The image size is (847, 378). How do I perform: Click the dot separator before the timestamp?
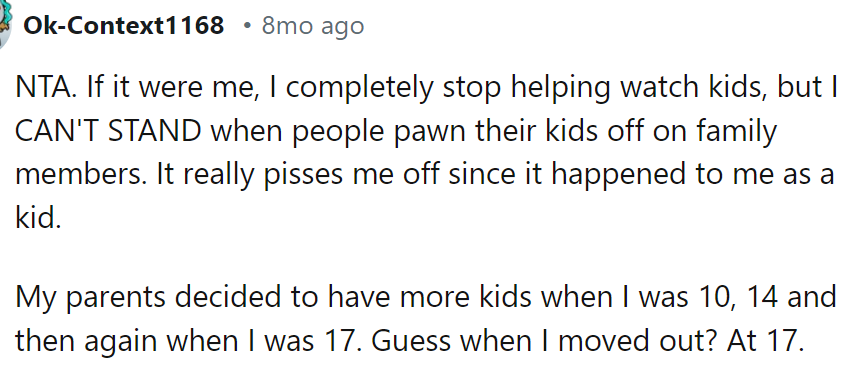coord(247,25)
